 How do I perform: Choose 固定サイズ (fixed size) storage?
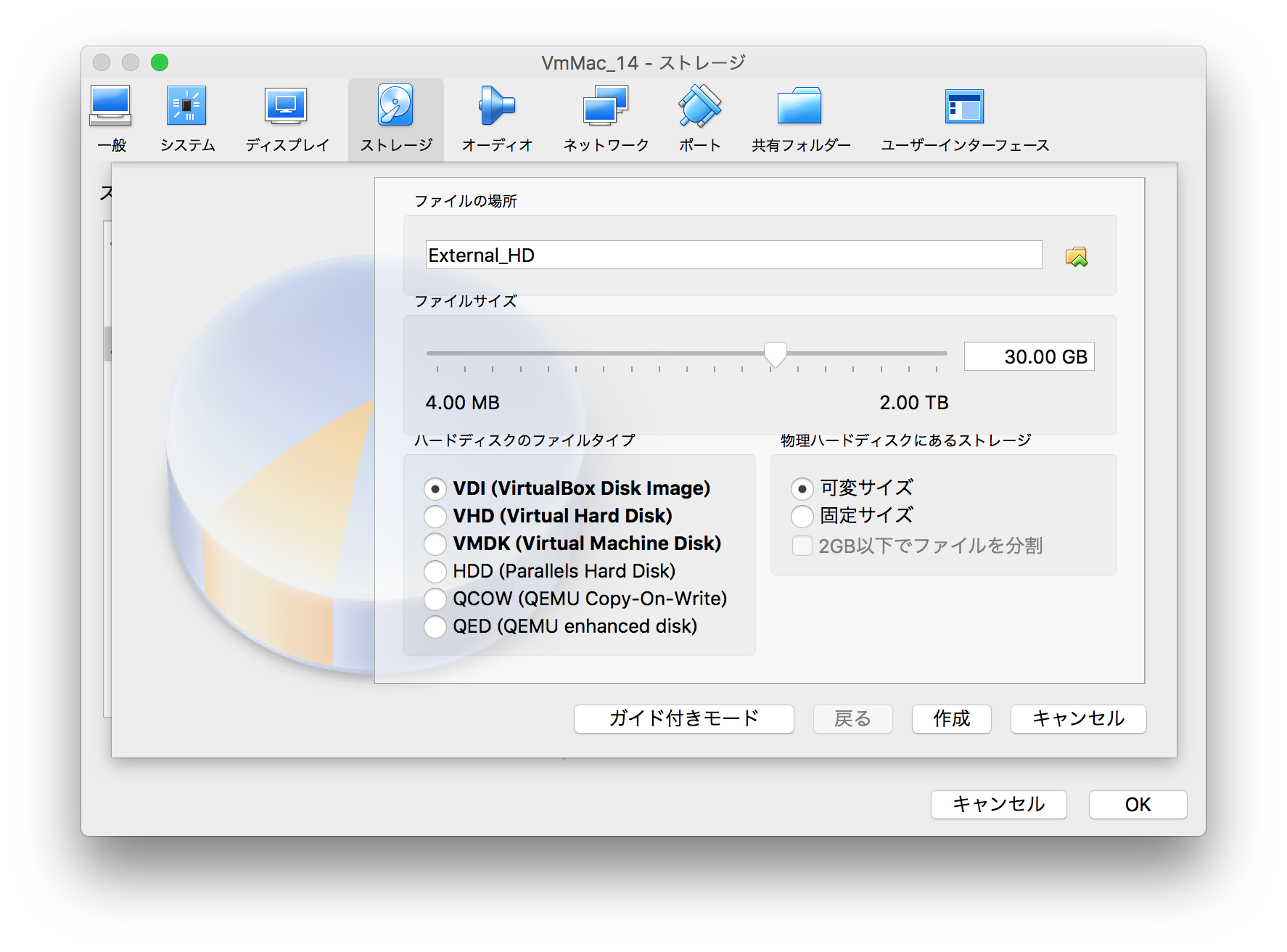point(802,517)
